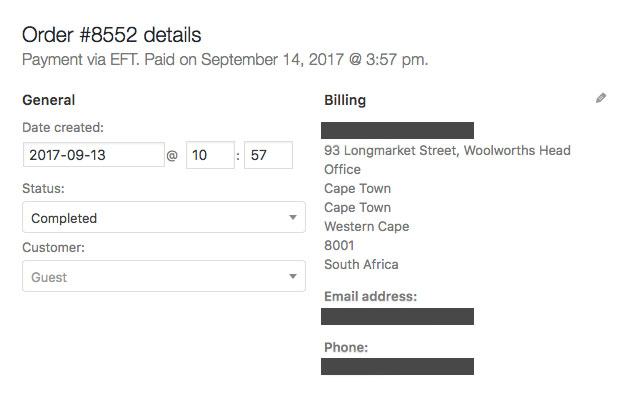
Task: Click the 93 Longmarket Street address line
Action: coord(447,151)
